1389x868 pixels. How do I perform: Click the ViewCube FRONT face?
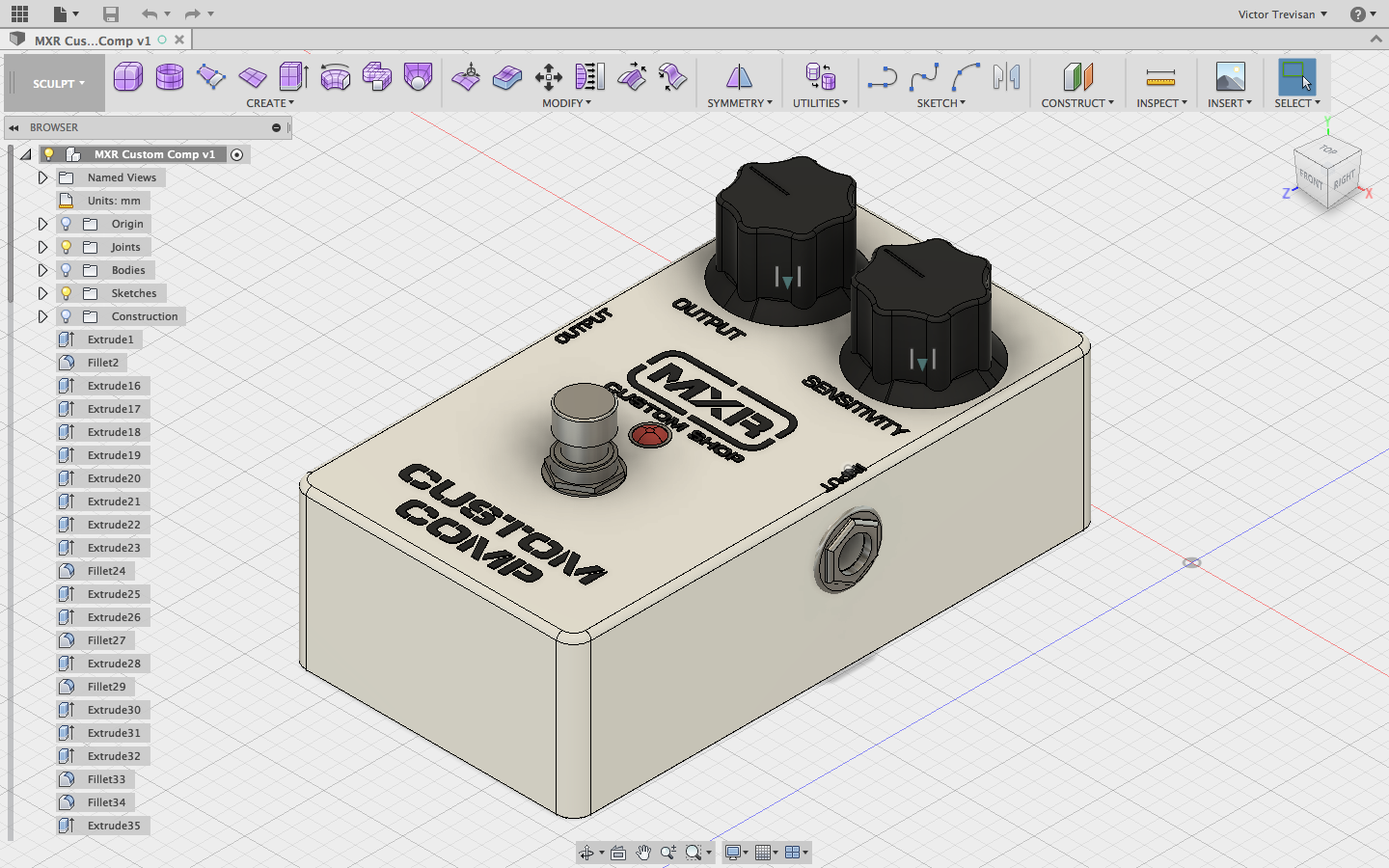click(1311, 179)
